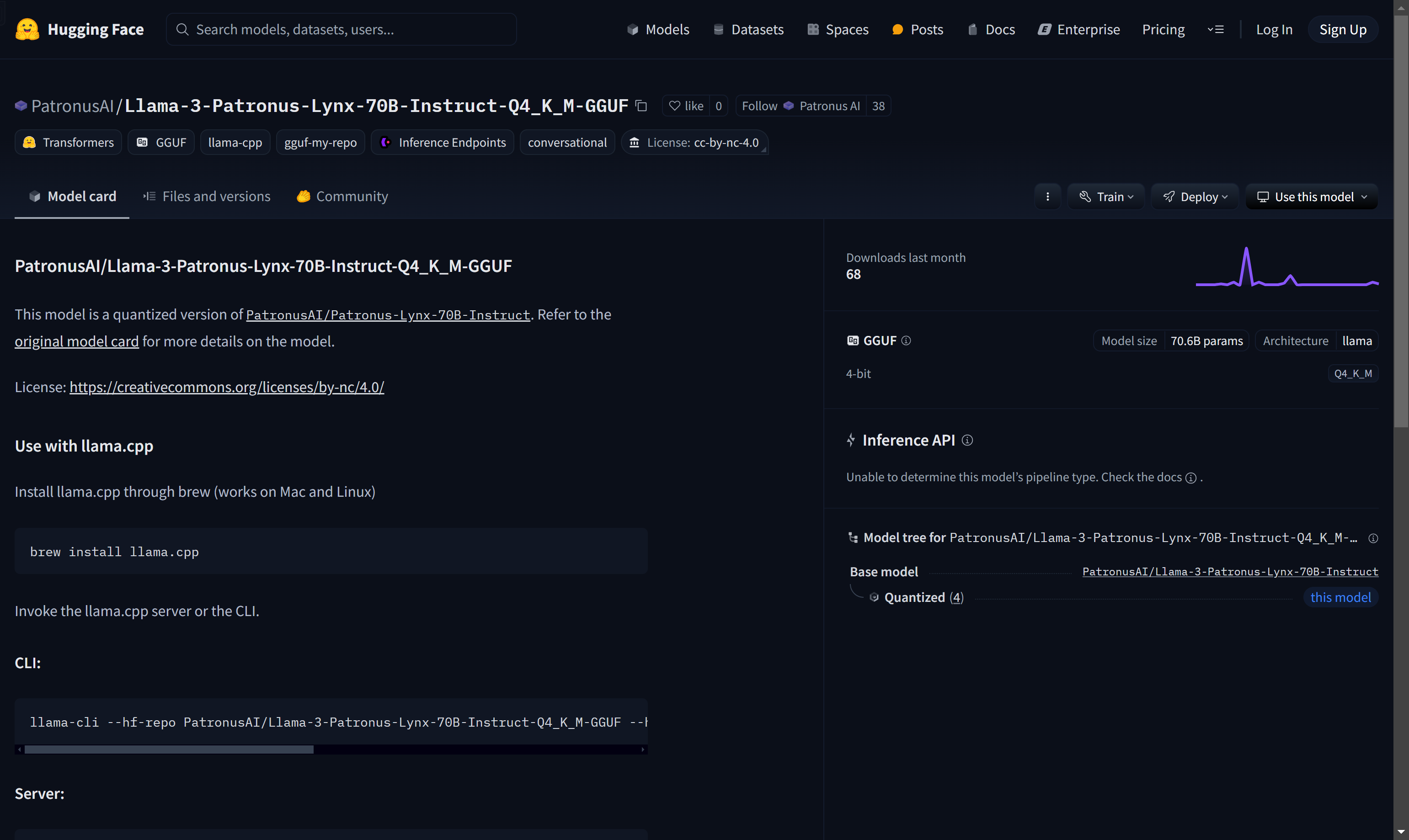Click the heart like icon
This screenshot has width=1409, height=840.
(674, 106)
